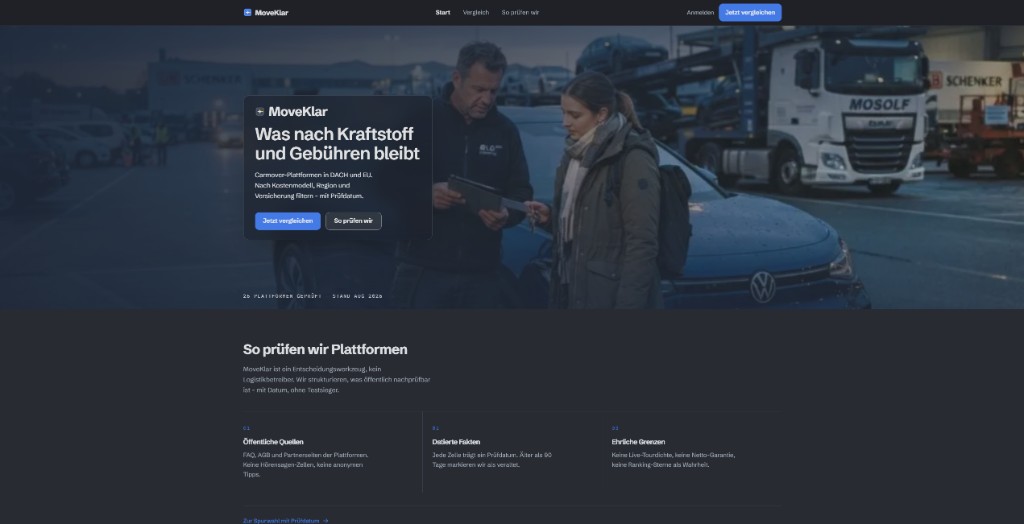Image resolution: width=1024 pixels, height=524 pixels.
Task: Click the Anmelden link
Action: 700,12
